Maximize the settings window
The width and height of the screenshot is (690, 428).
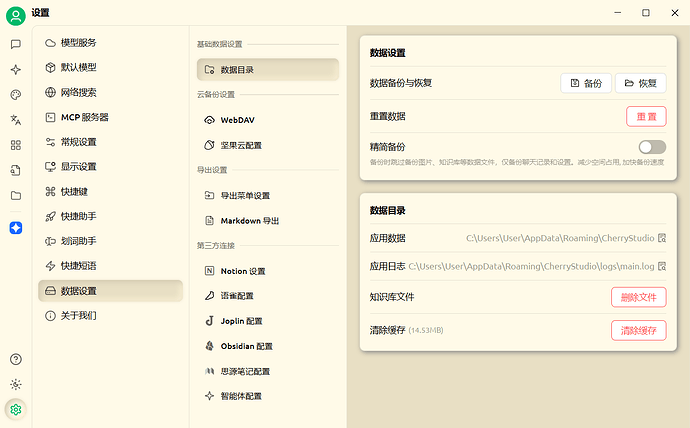click(646, 13)
